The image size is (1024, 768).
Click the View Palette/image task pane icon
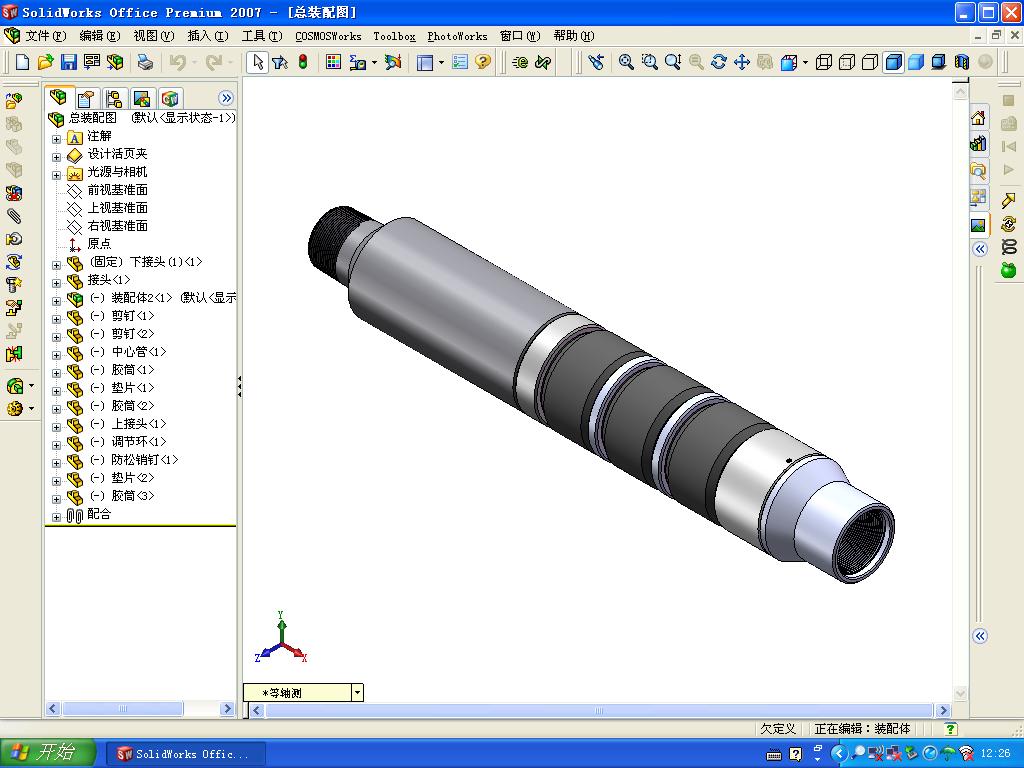pyautogui.click(x=978, y=225)
